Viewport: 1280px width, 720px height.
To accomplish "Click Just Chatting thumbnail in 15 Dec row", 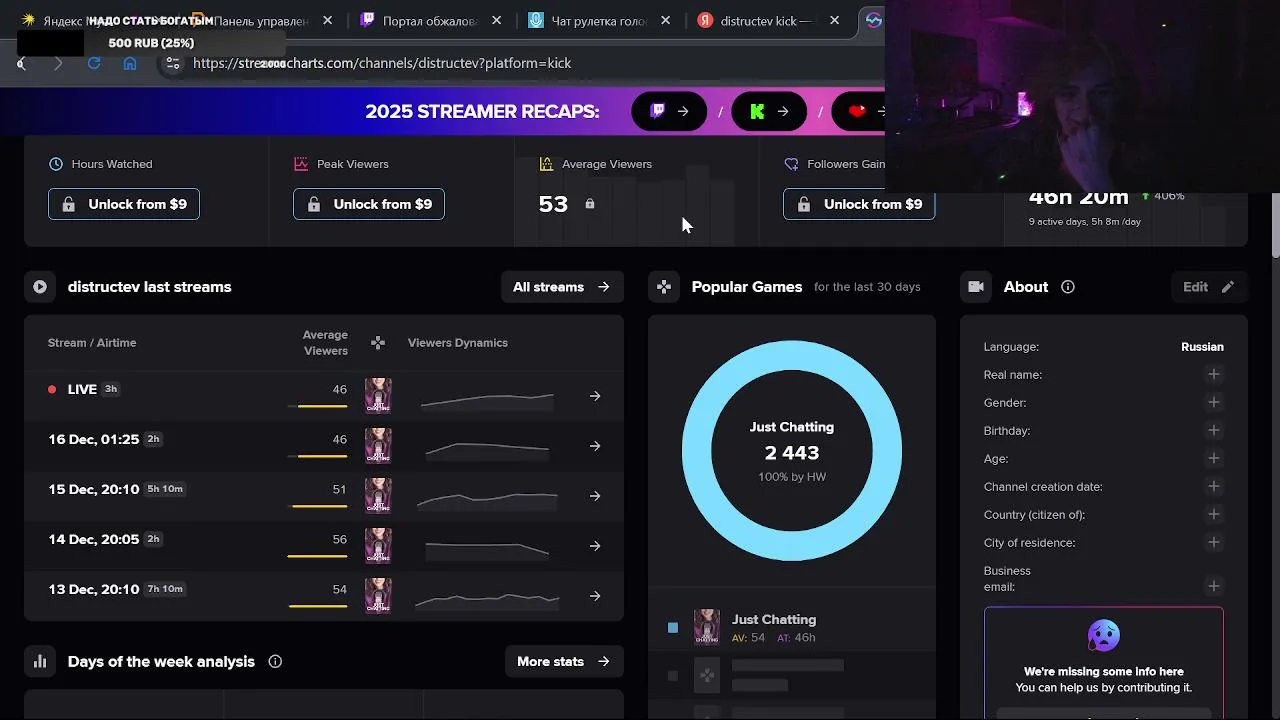I will 378,496.
